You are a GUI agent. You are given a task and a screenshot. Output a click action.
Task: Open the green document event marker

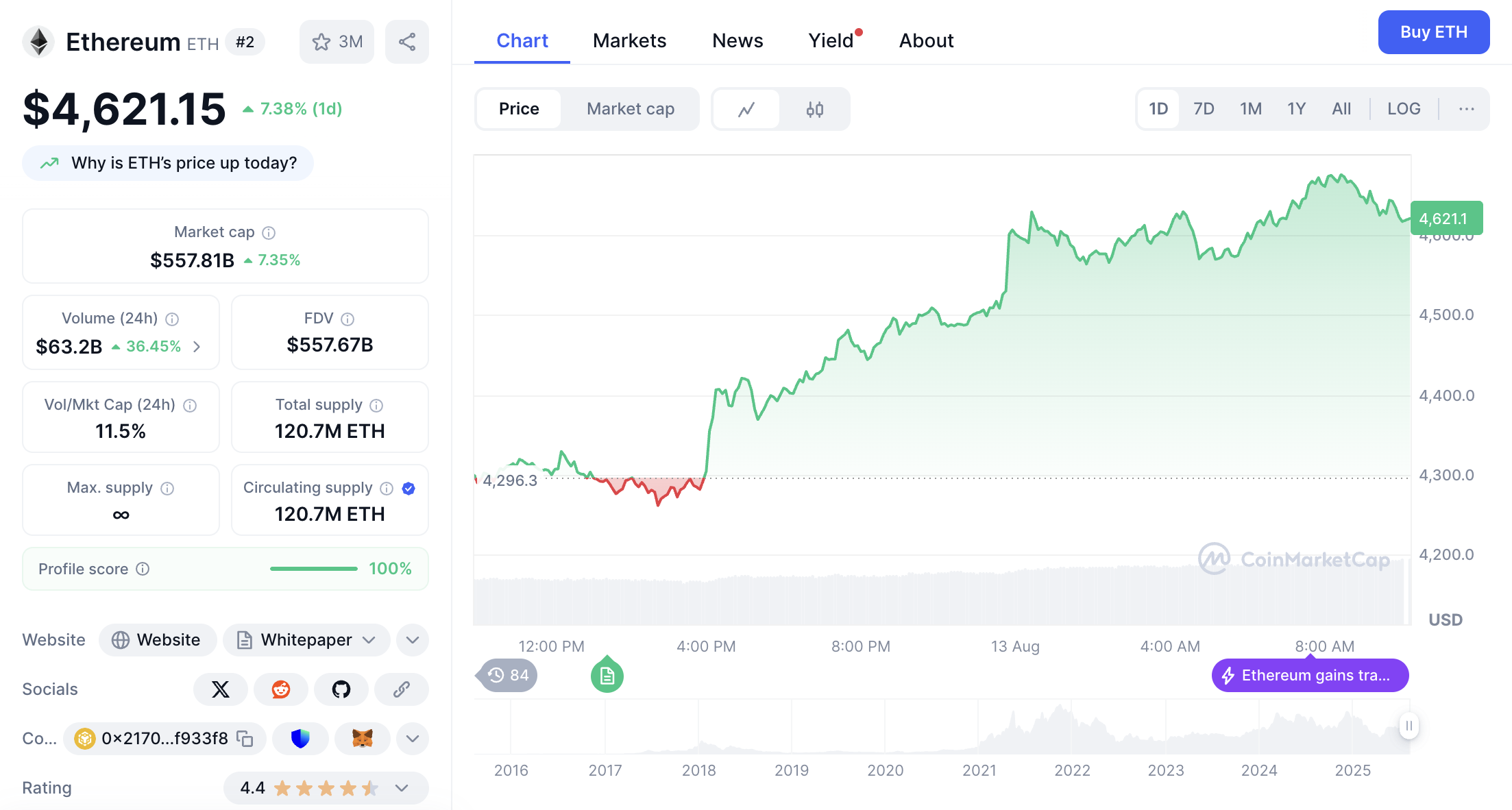[607, 676]
